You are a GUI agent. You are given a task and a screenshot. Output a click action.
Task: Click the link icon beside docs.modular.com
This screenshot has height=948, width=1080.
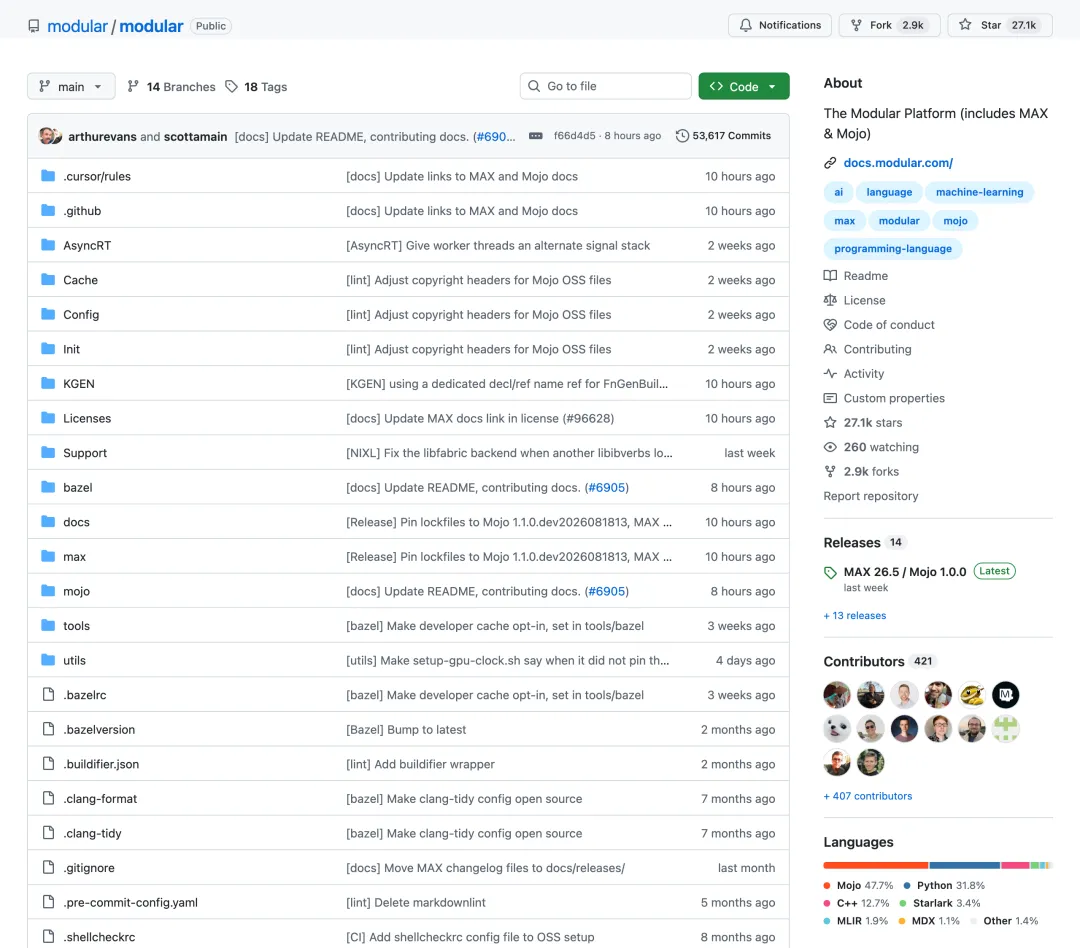tap(830, 163)
